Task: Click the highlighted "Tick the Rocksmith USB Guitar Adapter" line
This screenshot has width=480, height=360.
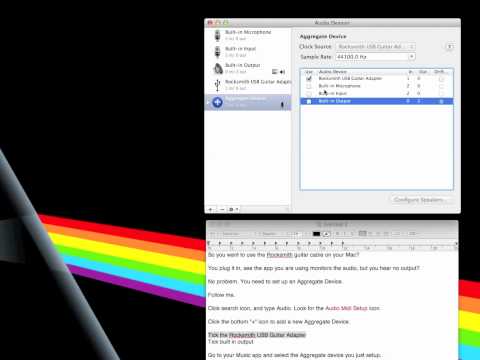Action: 257,335
